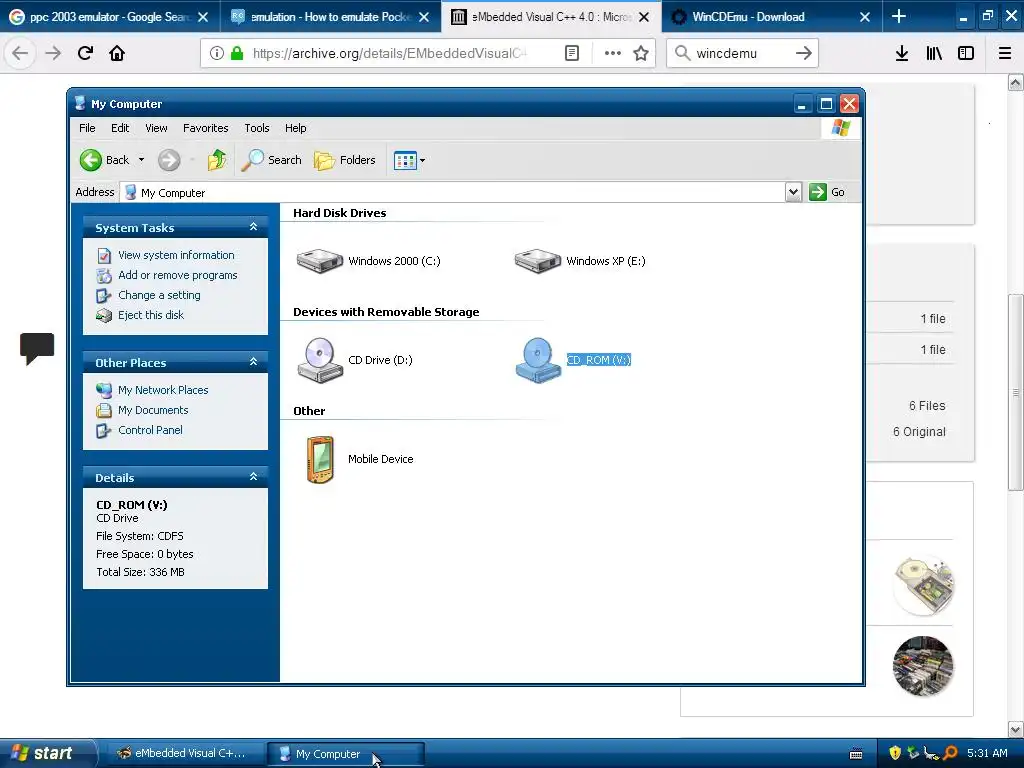Open Firefox hamburger menu
Viewport: 1024px width, 768px height.
point(1005,53)
